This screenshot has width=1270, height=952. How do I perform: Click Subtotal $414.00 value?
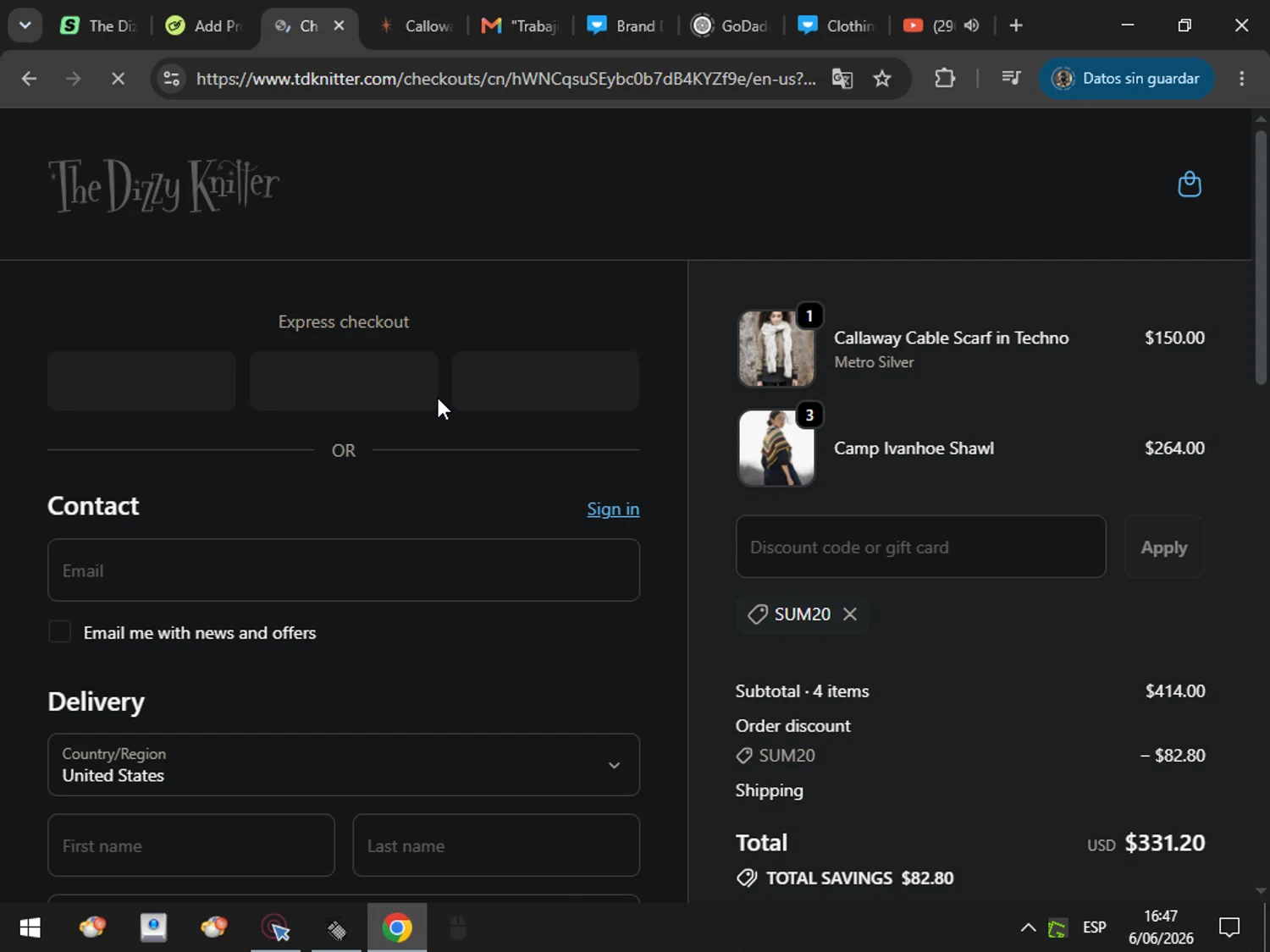pos(1175,691)
